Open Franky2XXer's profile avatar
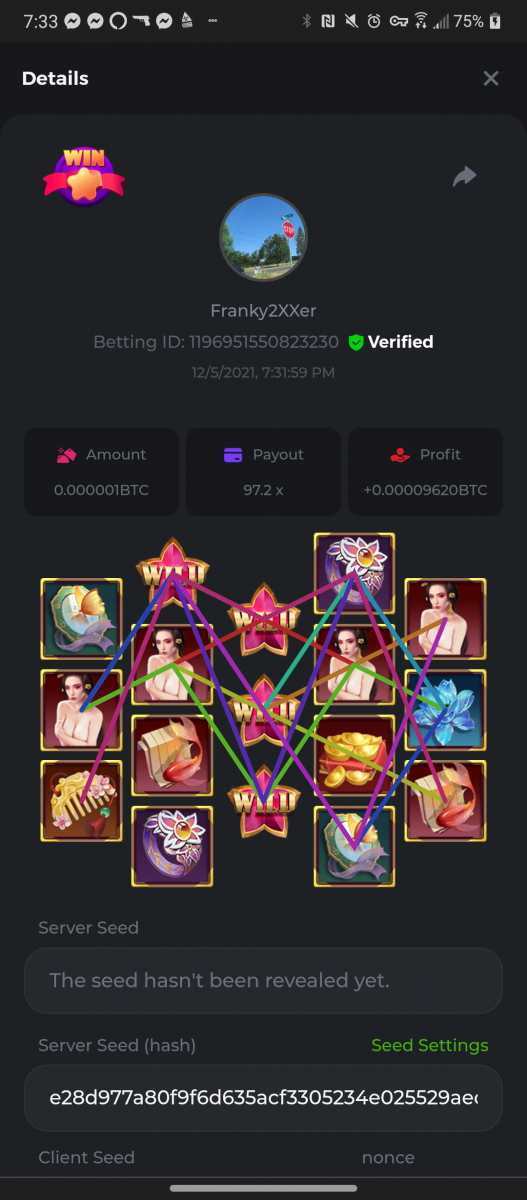Viewport: 527px width, 1200px height. click(263, 237)
